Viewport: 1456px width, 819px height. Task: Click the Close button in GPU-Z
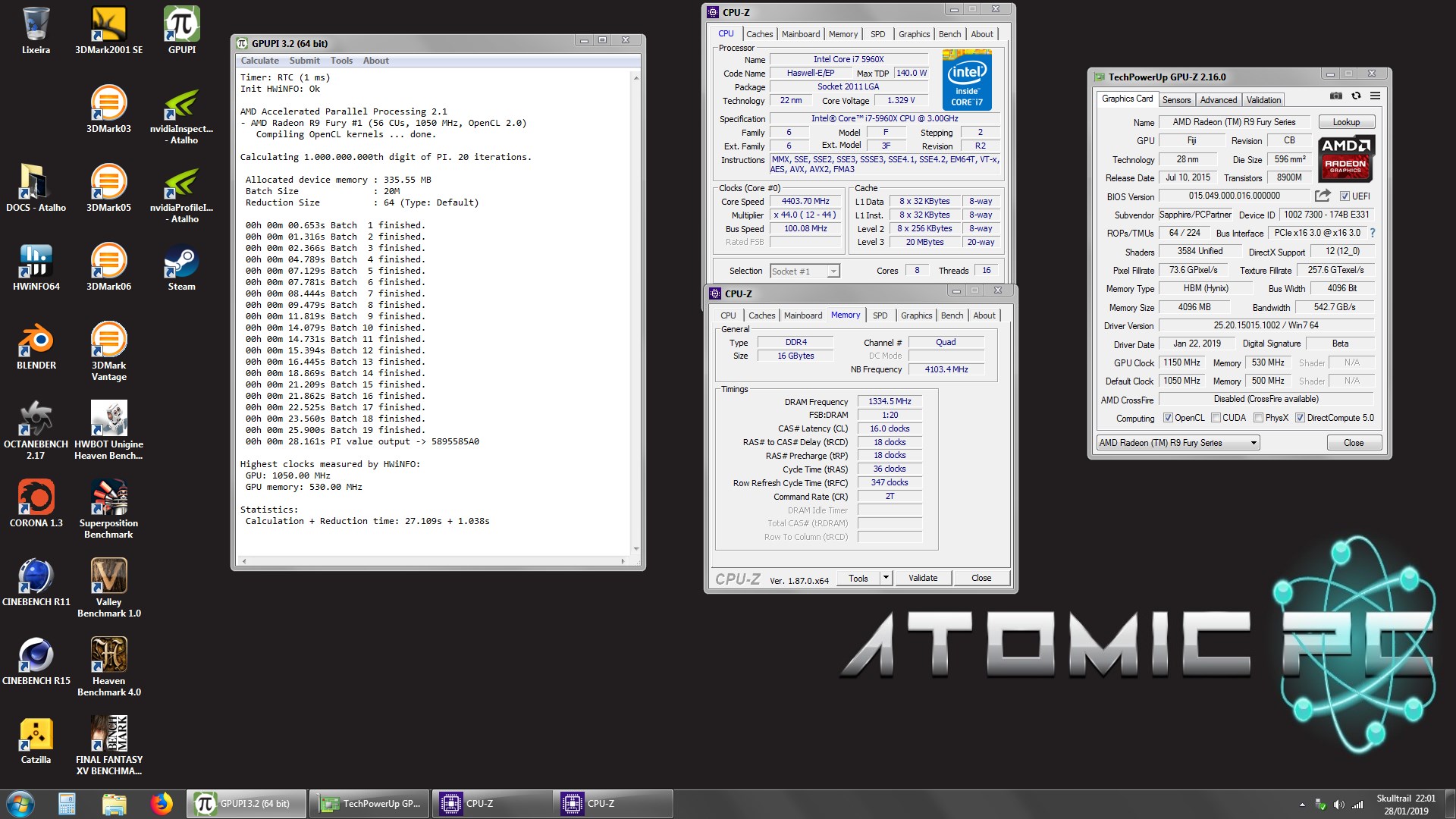tap(1354, 443)
